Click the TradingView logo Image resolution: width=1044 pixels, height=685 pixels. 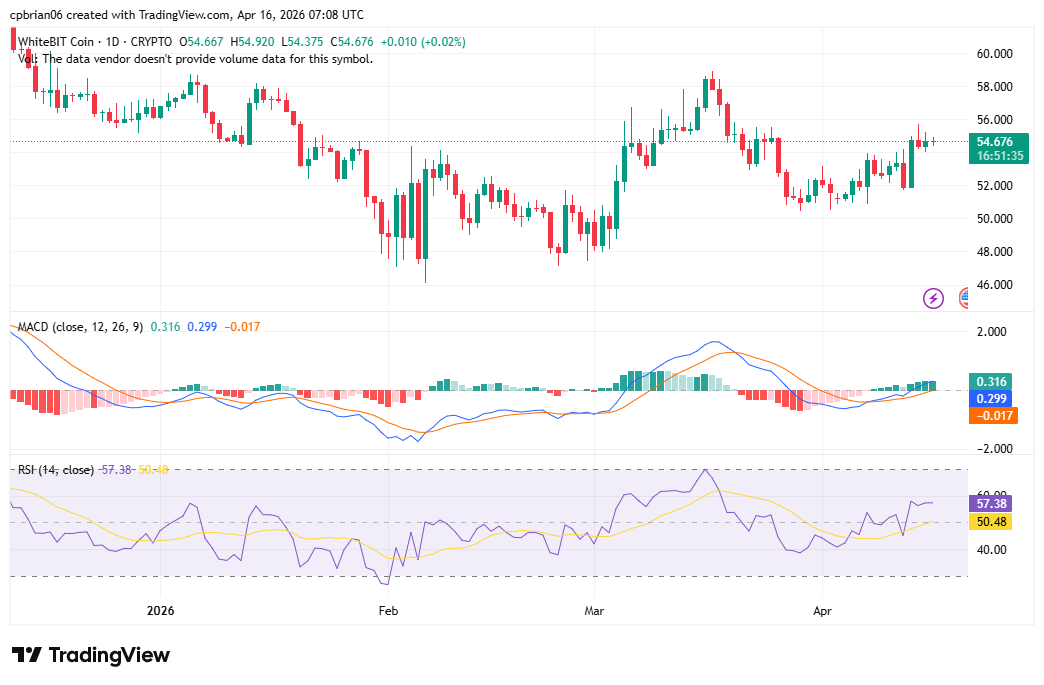pos(27,656)
